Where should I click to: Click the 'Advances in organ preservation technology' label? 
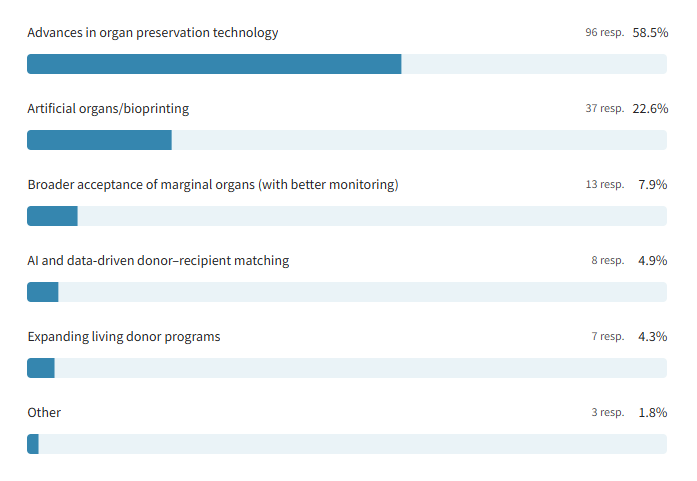coord(153,33)
